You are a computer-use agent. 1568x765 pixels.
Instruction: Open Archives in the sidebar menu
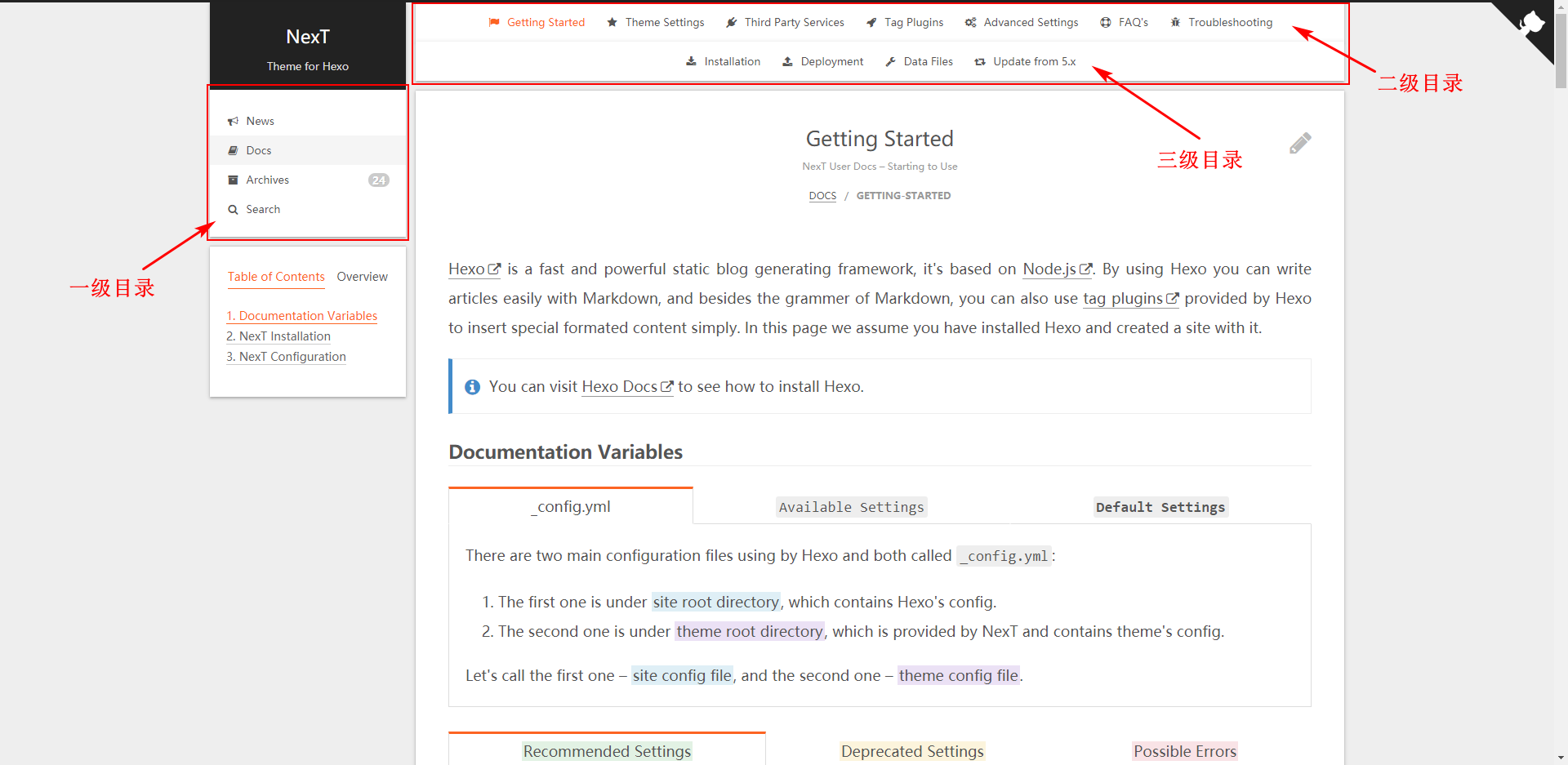[308, 180]
